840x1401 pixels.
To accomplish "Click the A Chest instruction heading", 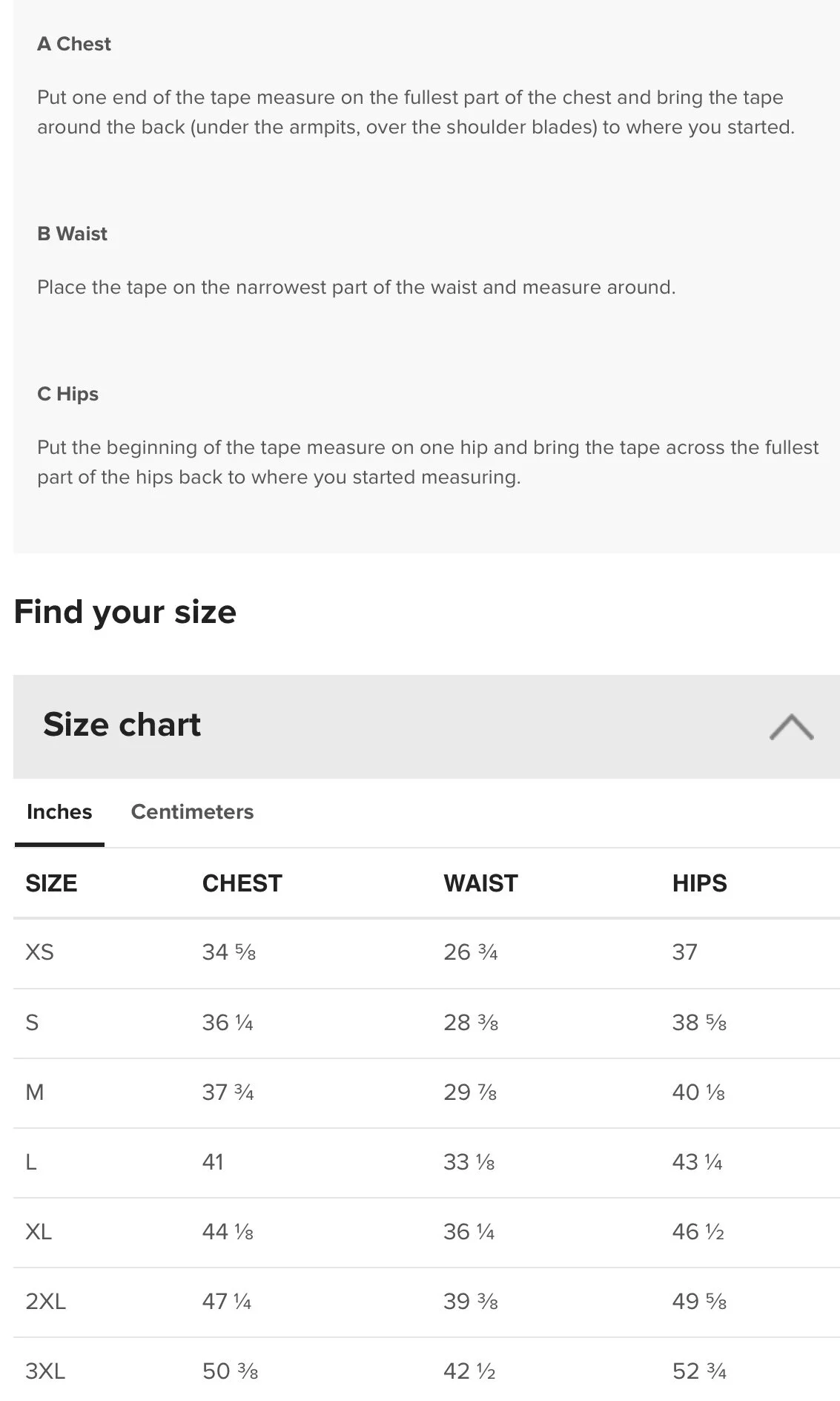I will [74, 44].
